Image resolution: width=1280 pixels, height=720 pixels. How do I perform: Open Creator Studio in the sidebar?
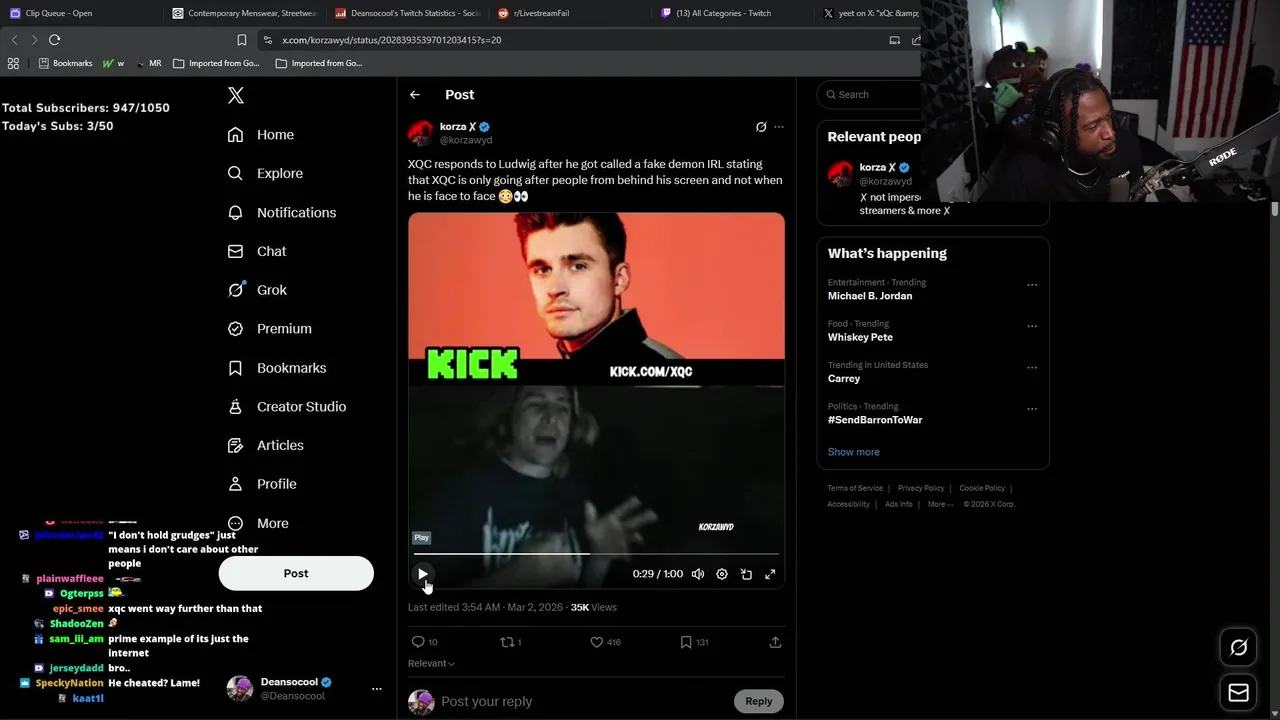[x=287, y=406]
